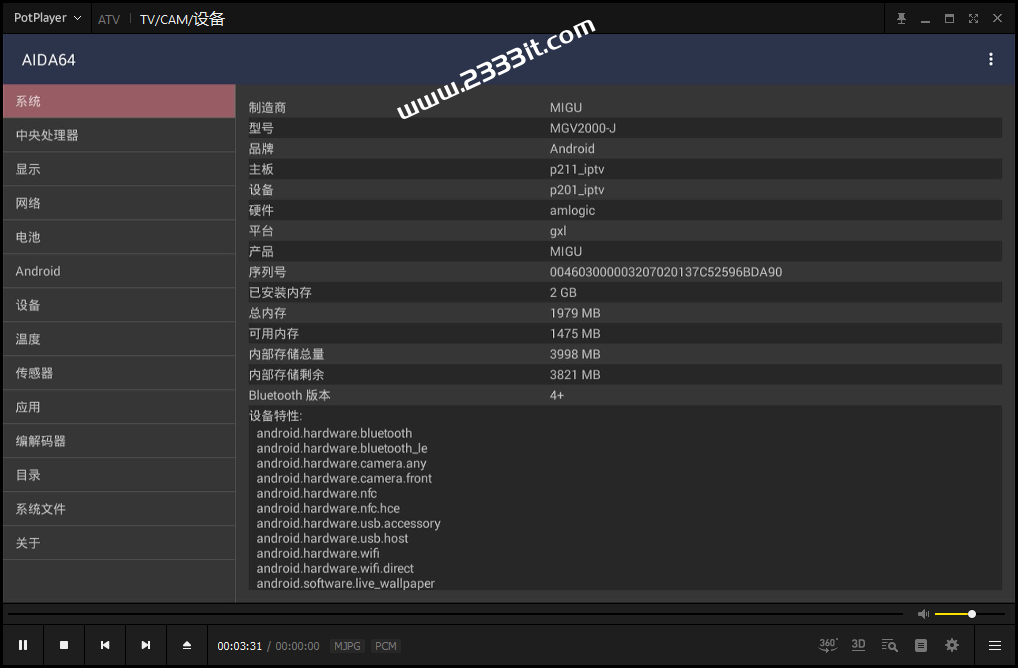Open 显示 in the sidebar

tap(119, 169)
